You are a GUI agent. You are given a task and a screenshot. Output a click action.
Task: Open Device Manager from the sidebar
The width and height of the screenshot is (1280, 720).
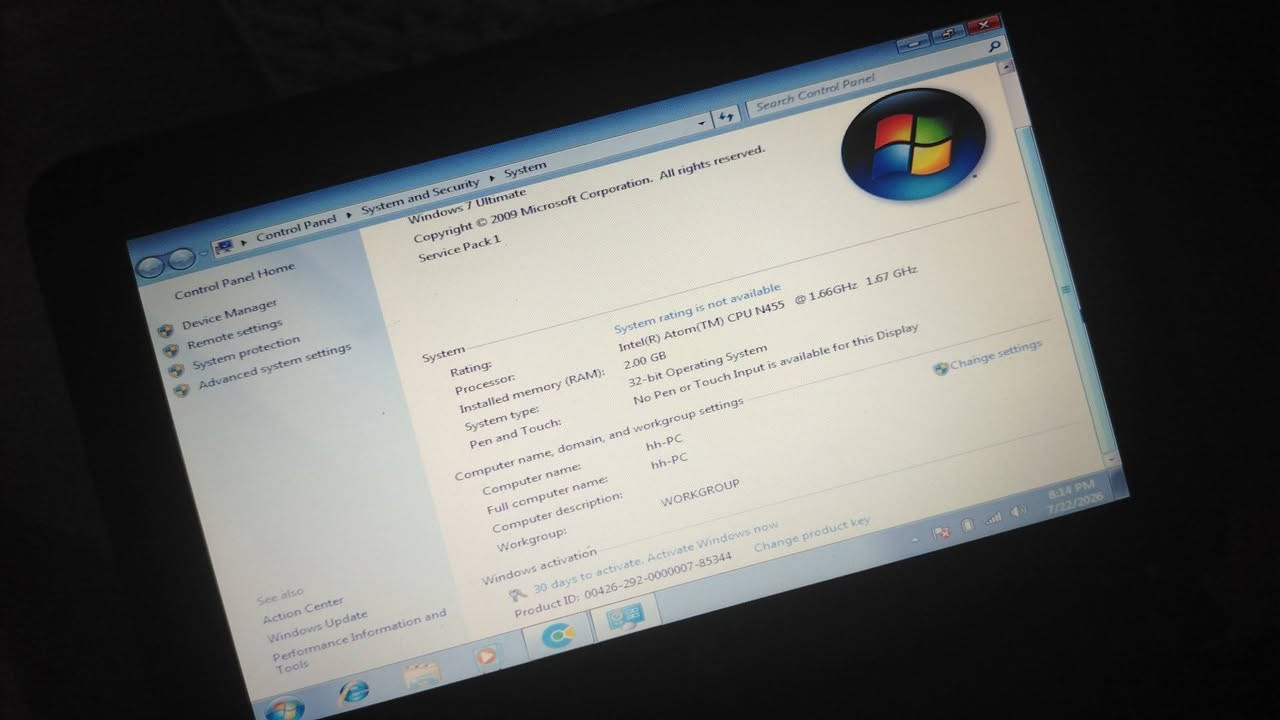pyautogui.click(x=229, y=315)
